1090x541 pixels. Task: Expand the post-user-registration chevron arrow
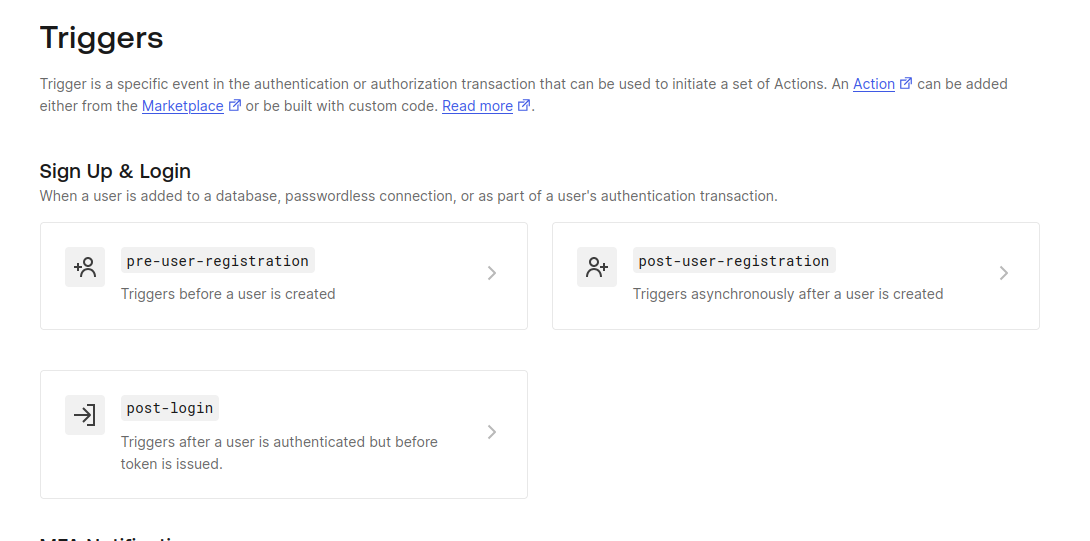(x=1003, y=273)
